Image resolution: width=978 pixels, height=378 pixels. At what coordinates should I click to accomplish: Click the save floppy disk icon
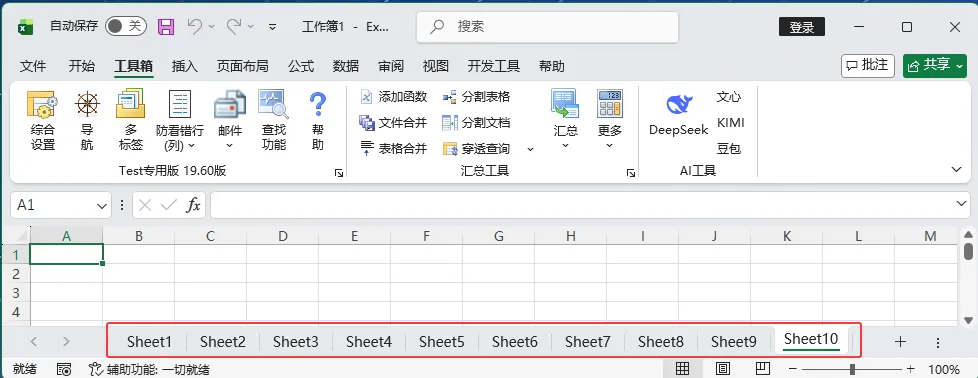(165, 26)
